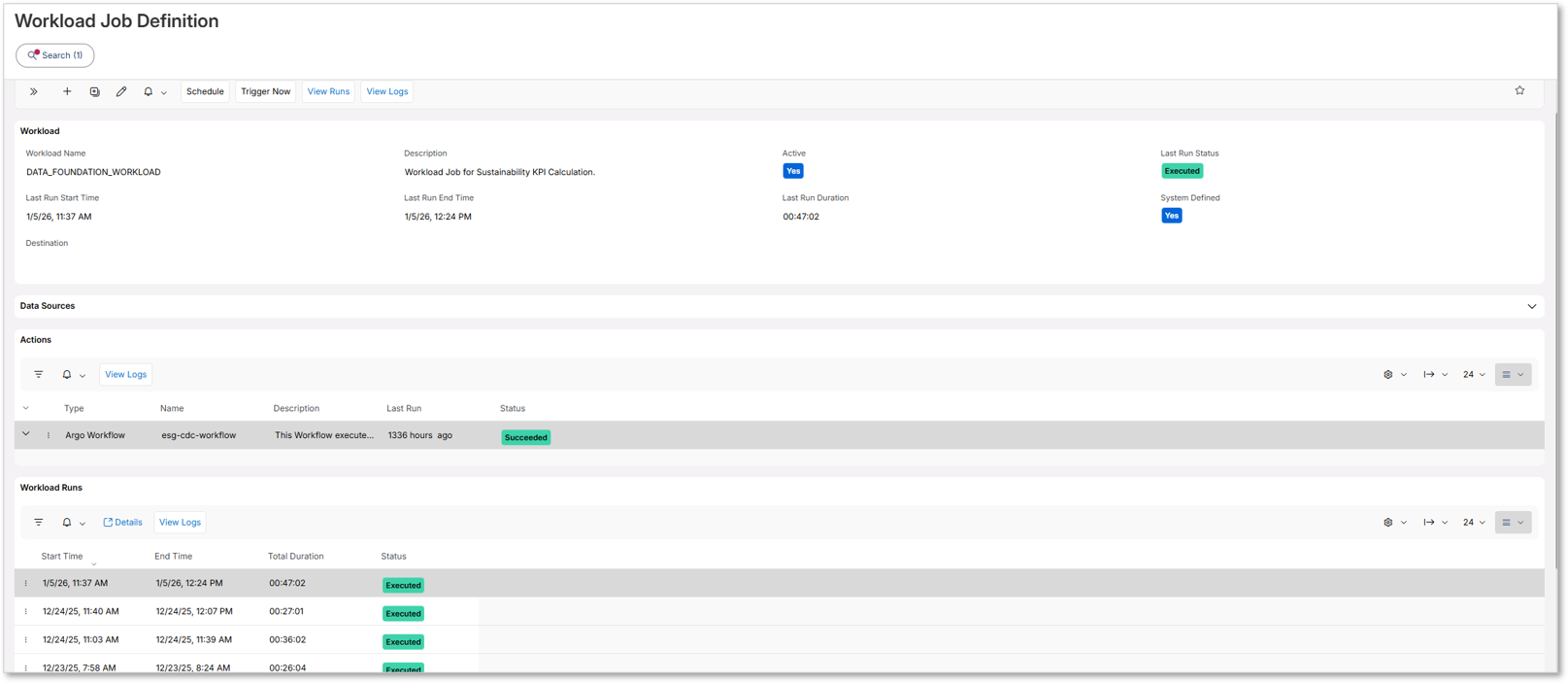
Task: Click bell icon in Workload Runs toolbar
Action: click(x=67, y=522)
